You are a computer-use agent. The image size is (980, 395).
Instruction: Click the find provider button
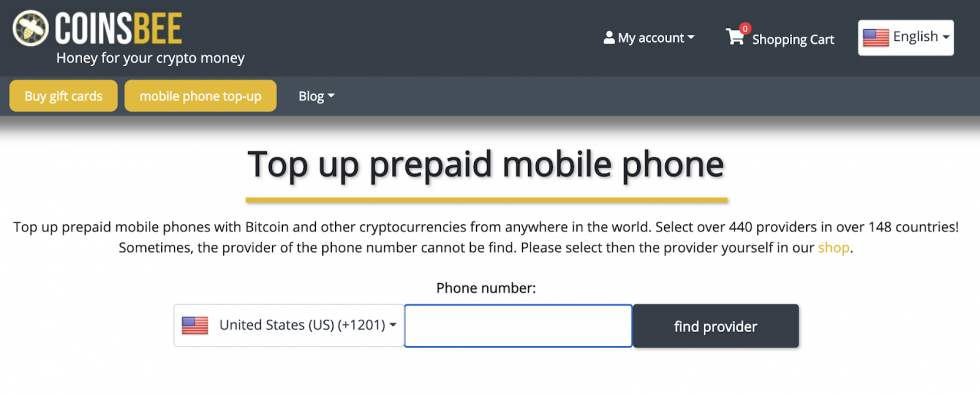[716, 326]
